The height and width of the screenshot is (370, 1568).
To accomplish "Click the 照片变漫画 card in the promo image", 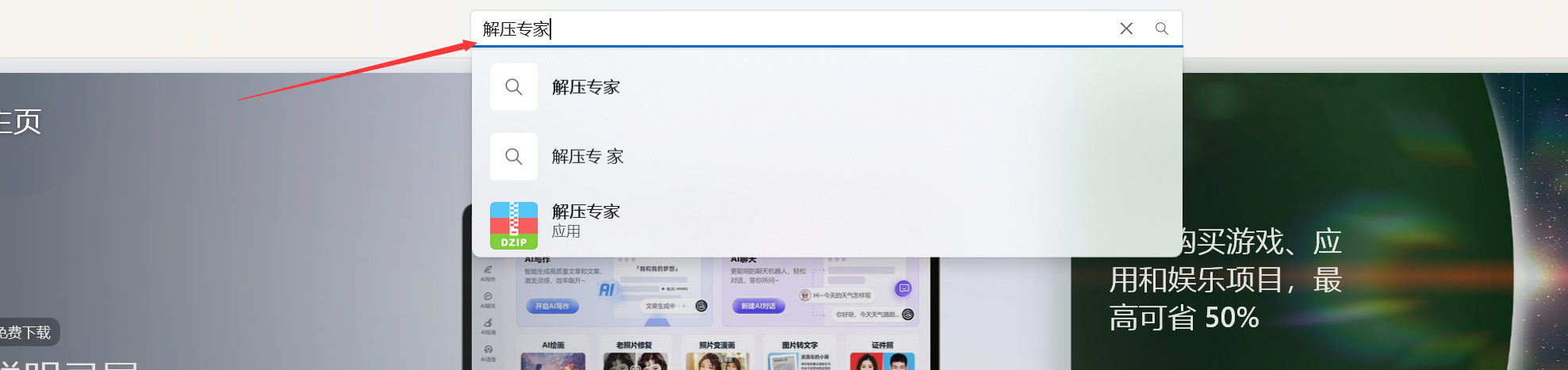I will click(x=717, y=353).
